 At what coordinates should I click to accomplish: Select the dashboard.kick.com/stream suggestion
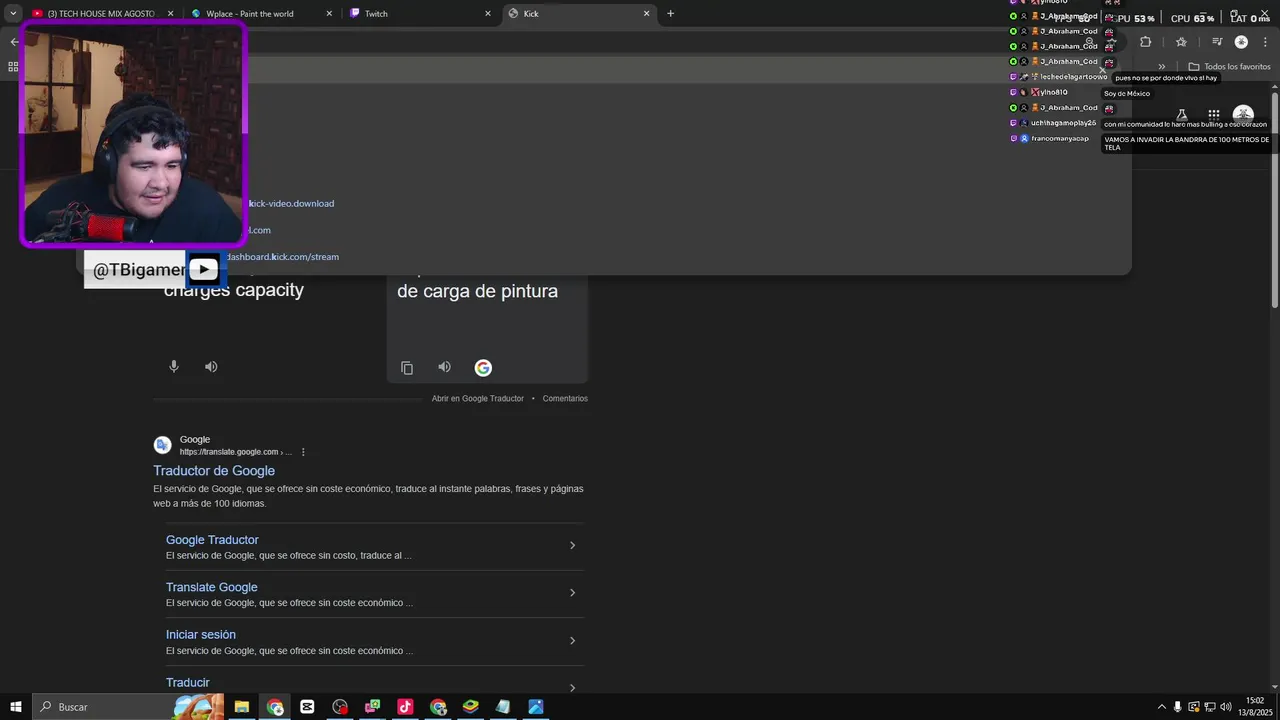[604, 257]
